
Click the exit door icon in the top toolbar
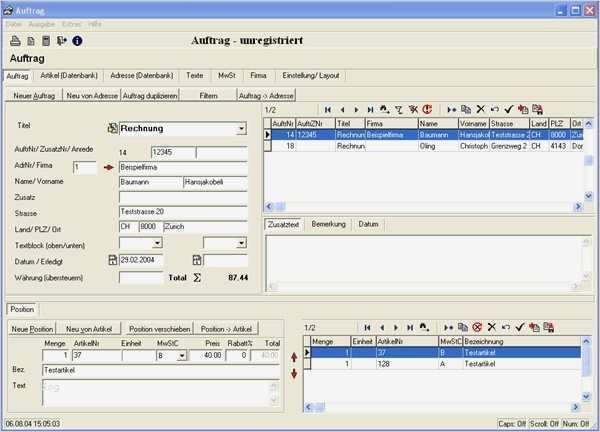[62, 41]
